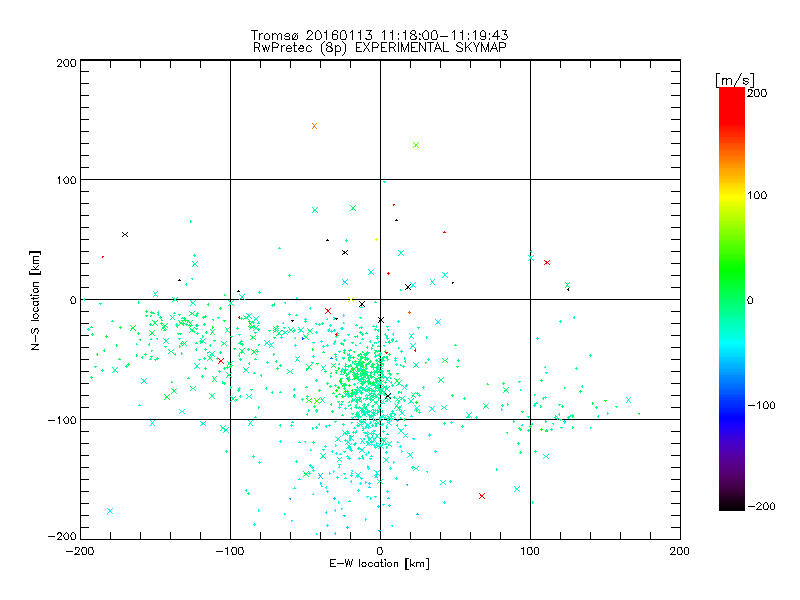Select the "N-S location [km]" axis label

click(x=35, y=301)
